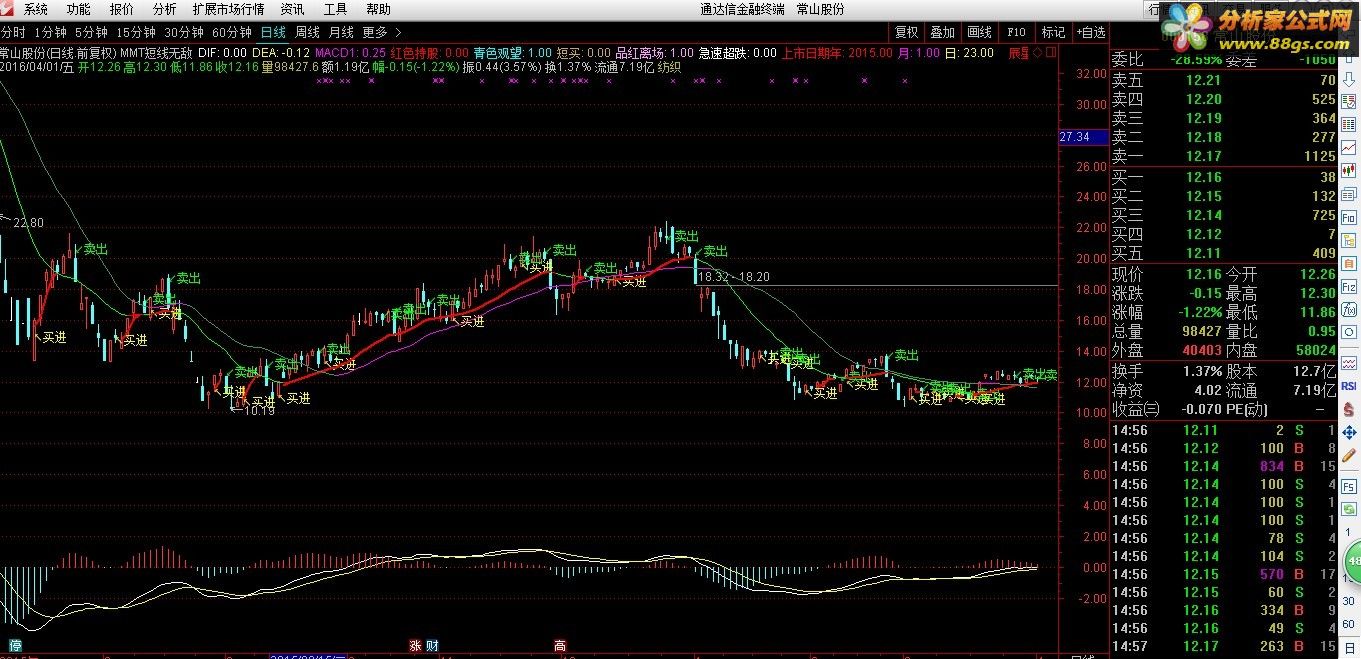Viewport: 1361px width, 659px height.
Task: Open the 系统 menu
Action: 35,9
